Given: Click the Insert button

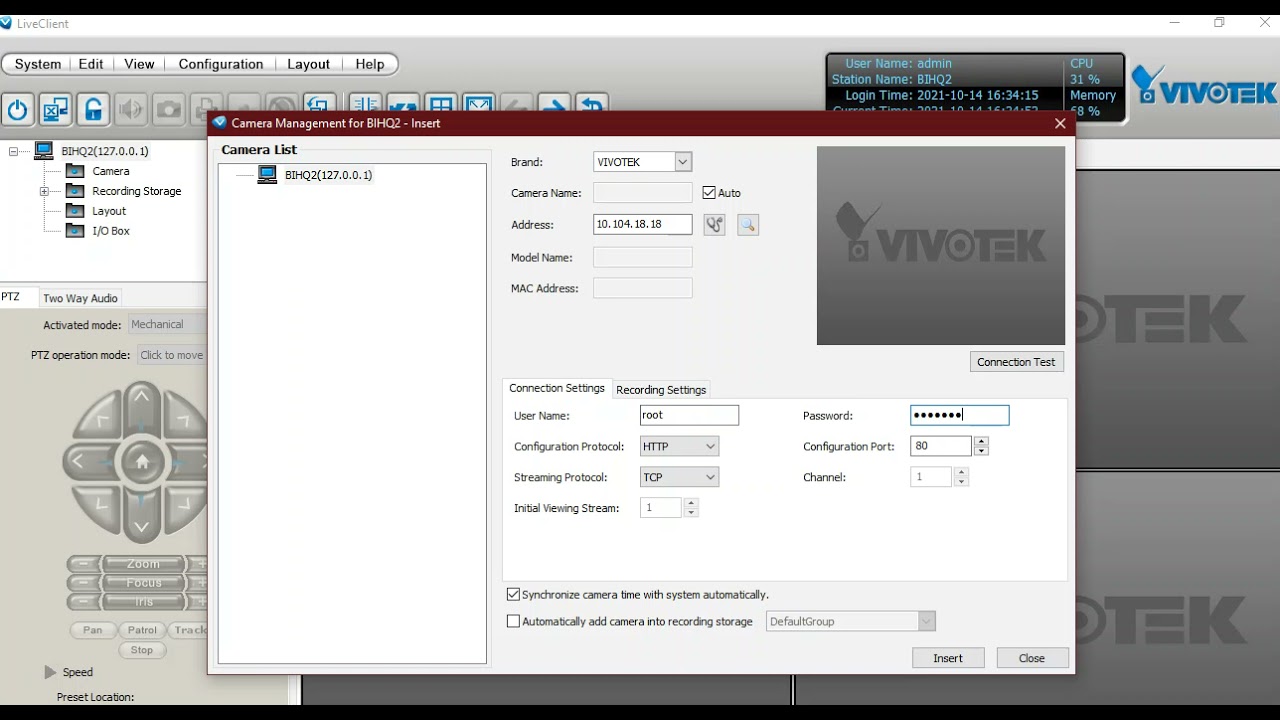Looking at the screenshot, I should (x=948, y=658).
